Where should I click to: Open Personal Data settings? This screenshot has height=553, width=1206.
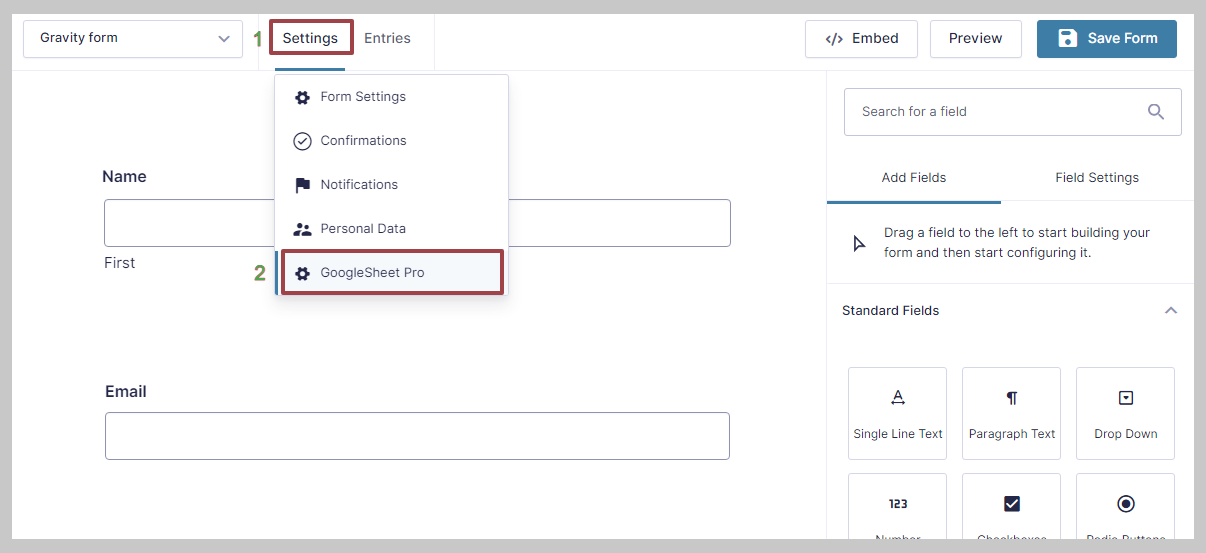click(392, 229)
